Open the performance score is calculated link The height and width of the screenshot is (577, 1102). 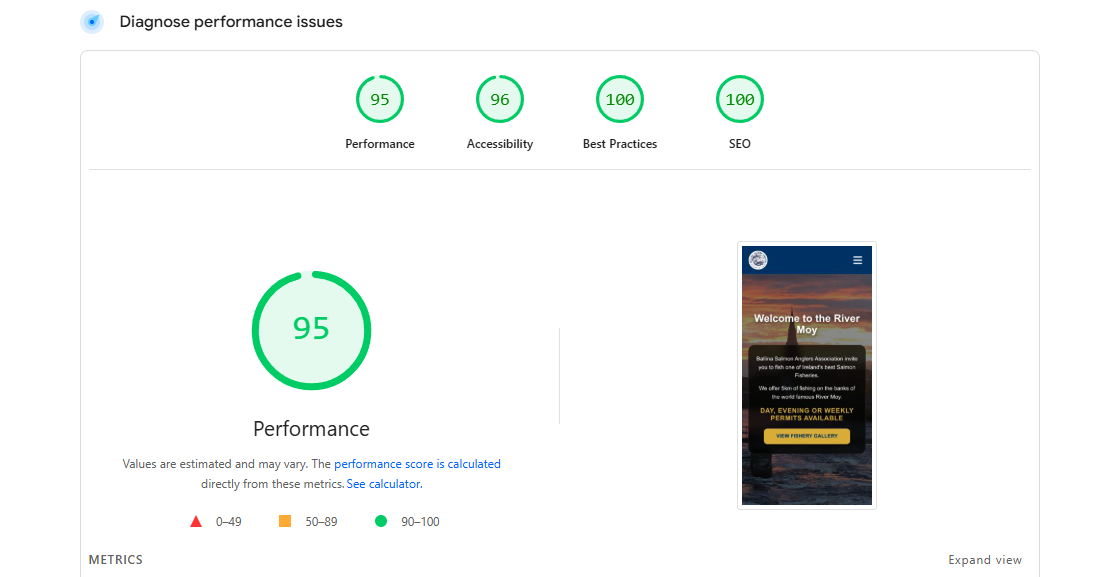(417, 464)
